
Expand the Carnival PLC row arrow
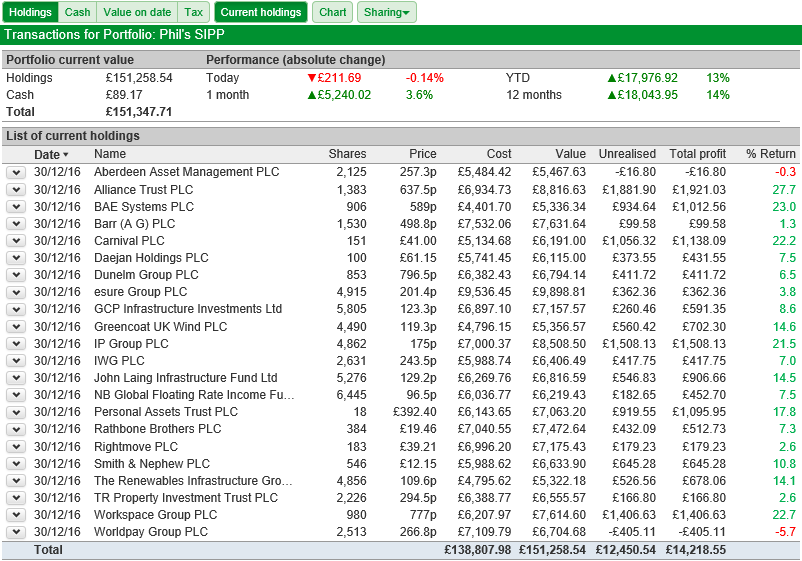16,241
